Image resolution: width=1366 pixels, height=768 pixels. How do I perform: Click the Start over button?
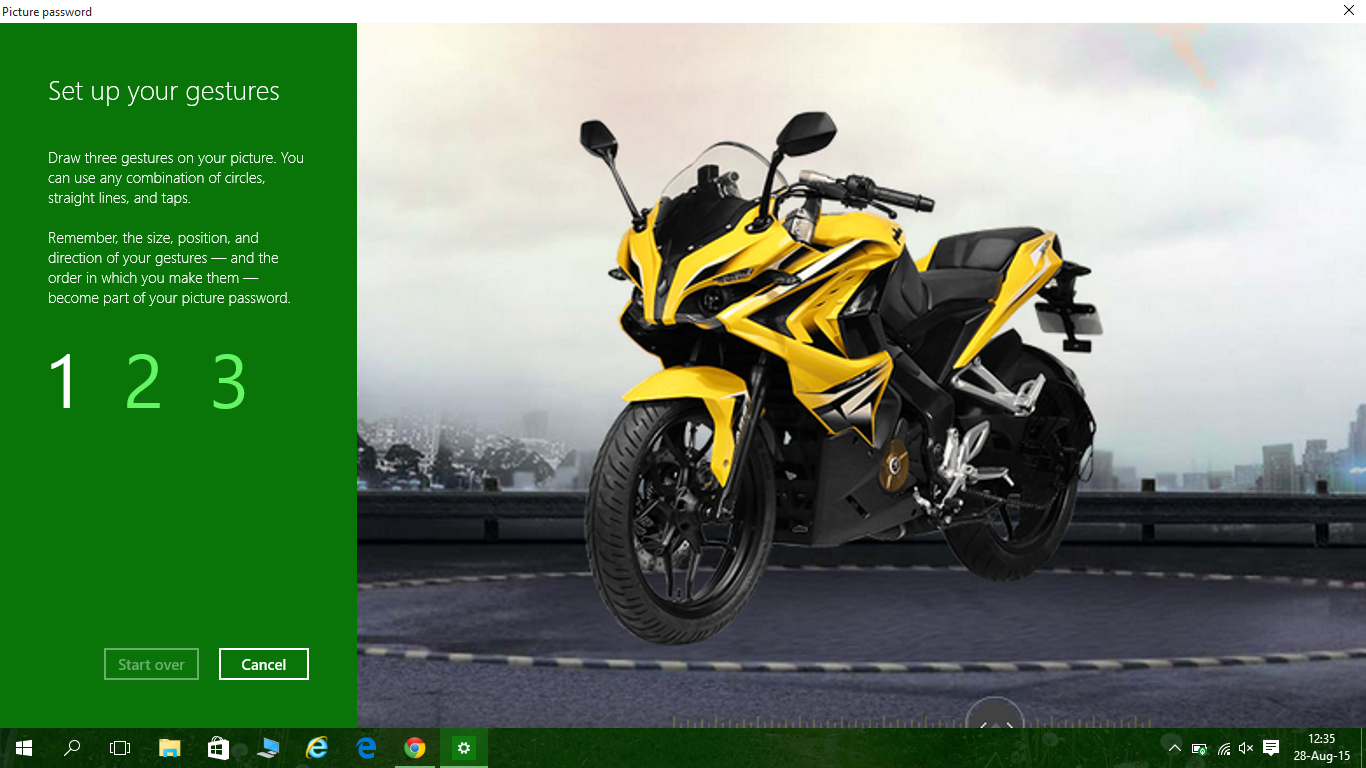(x=151, y=664)
